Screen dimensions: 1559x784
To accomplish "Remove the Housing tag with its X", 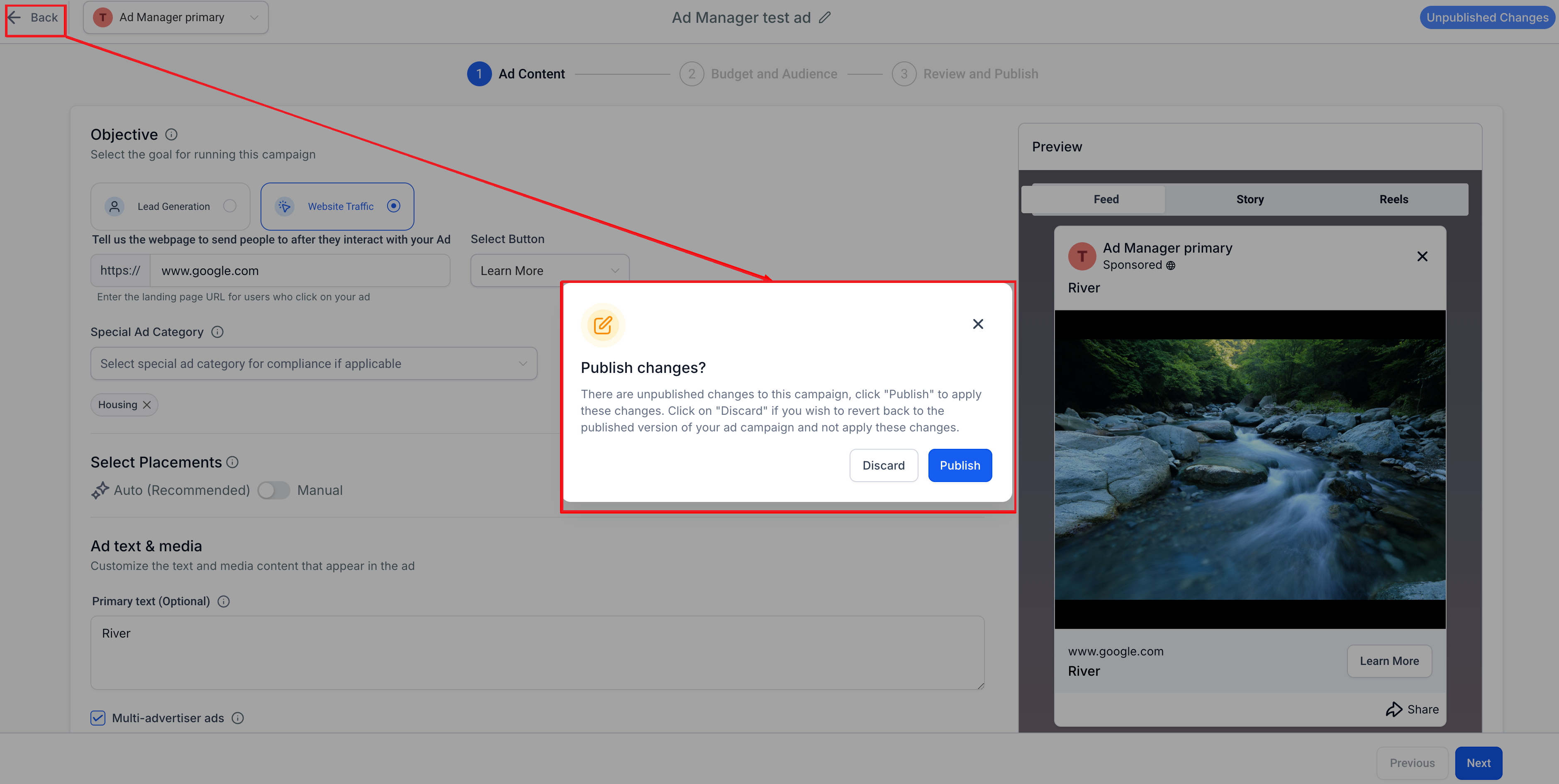I will pos(146,405).
